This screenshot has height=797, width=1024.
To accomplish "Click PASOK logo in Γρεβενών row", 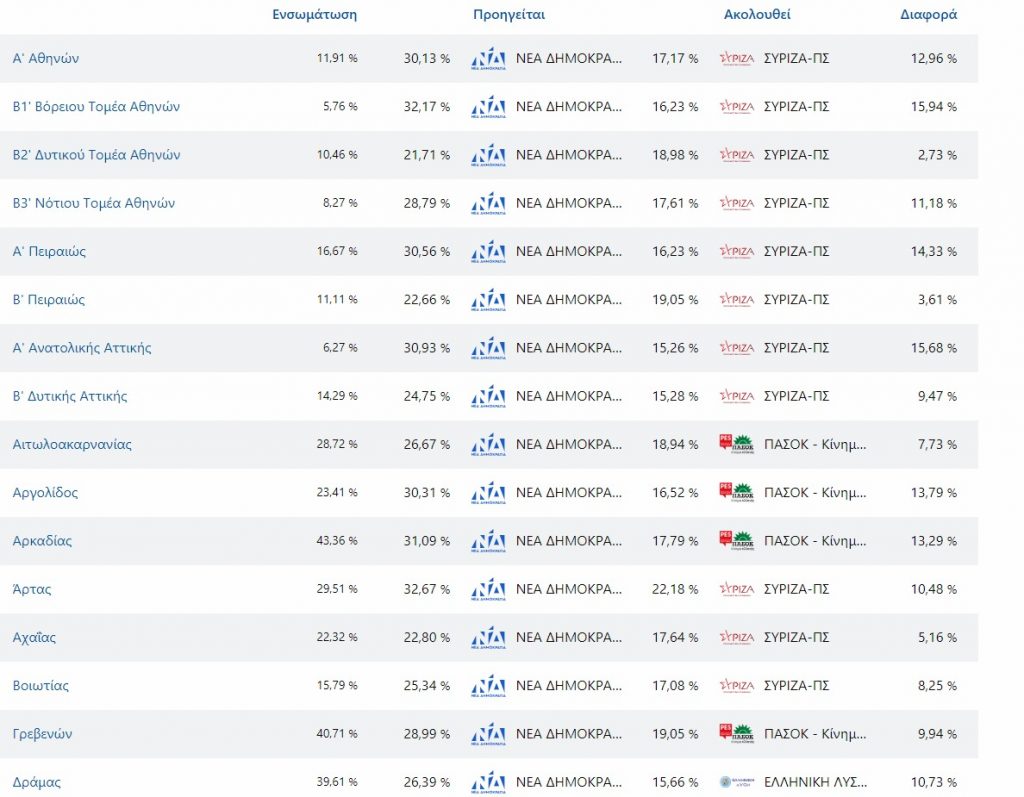I will (736, 734).
